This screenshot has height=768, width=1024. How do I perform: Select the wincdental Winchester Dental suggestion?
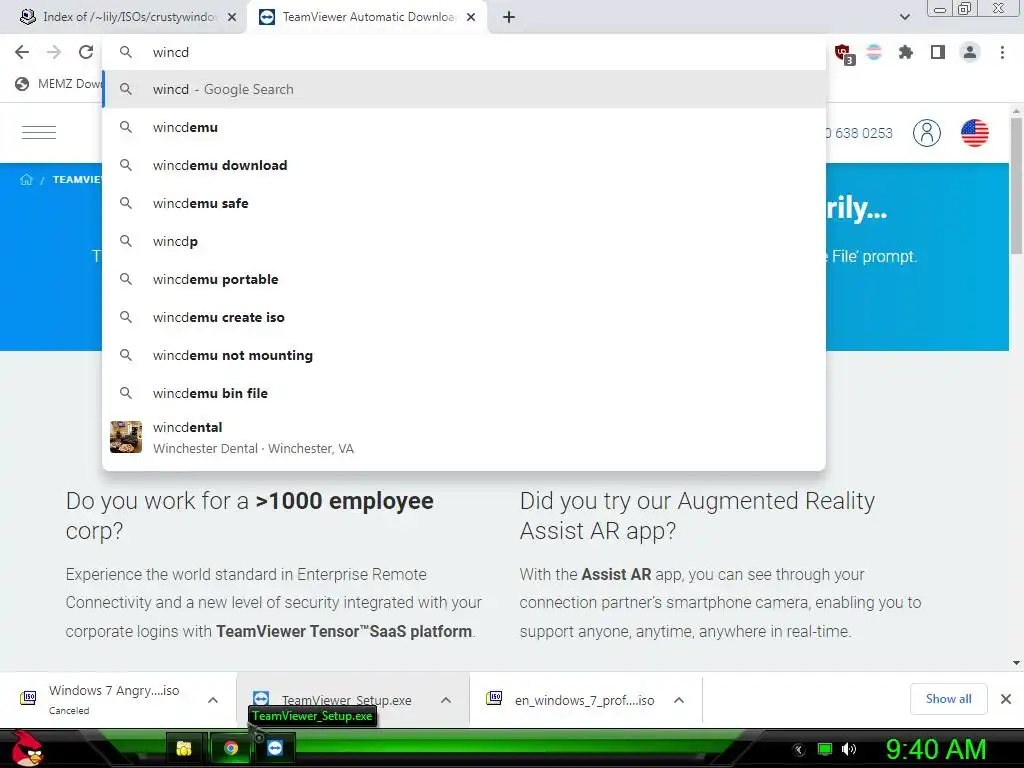coord(464,438)
